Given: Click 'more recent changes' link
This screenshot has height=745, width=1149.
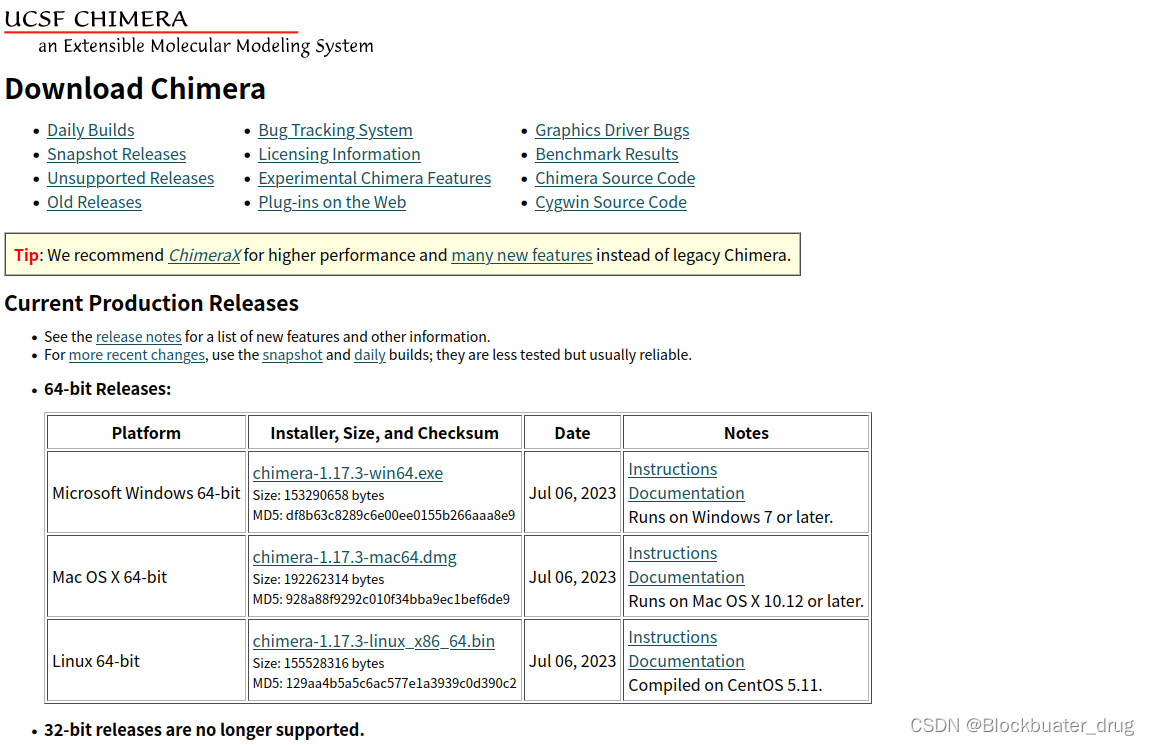Looking at the screenshot, I should click(137, 355).
